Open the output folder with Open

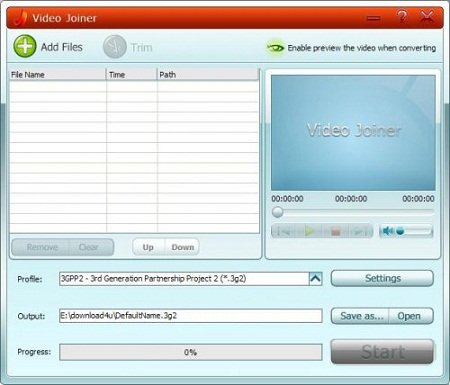(x=410, y=316)
